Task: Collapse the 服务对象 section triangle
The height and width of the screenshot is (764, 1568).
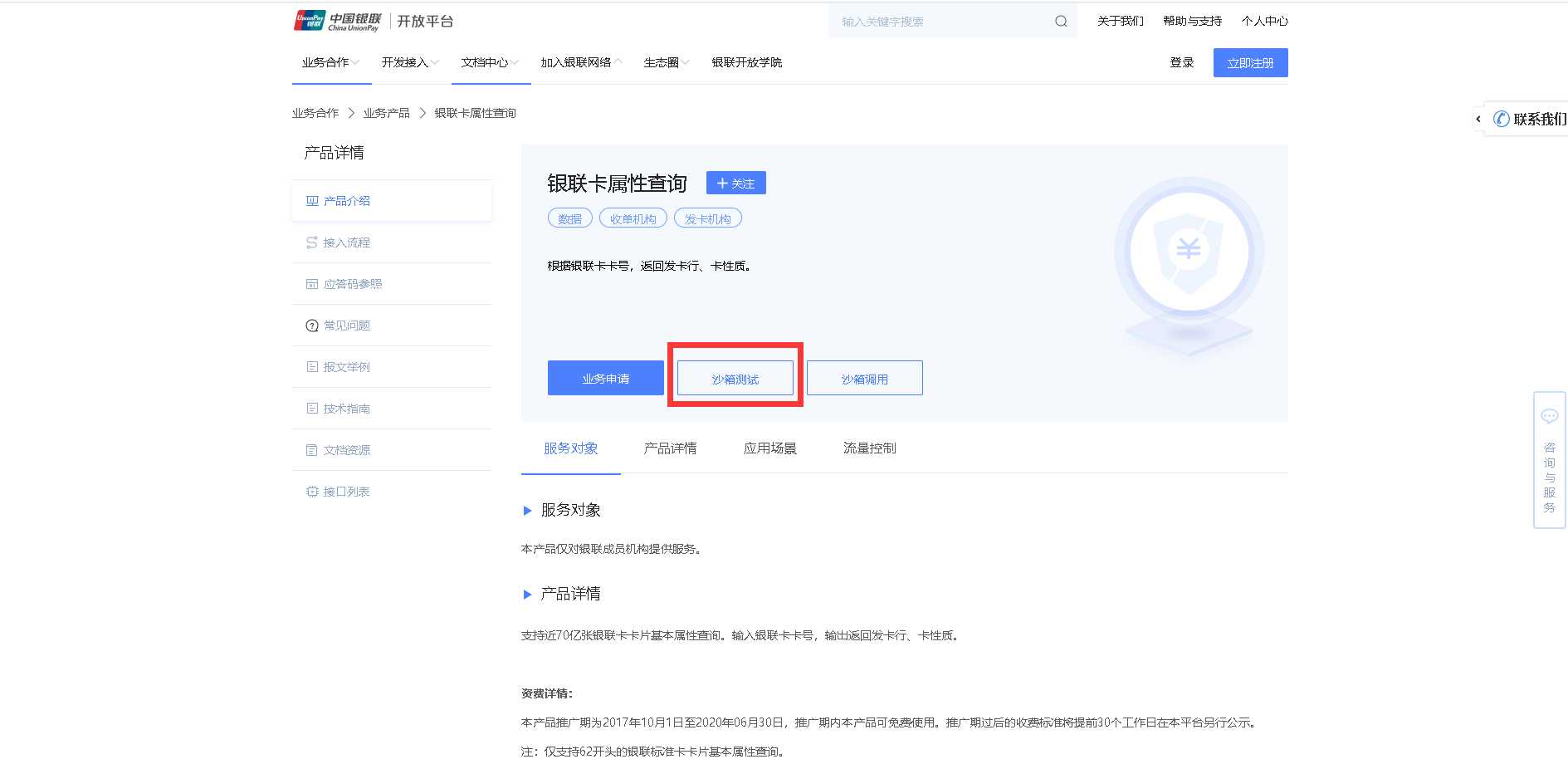Action: pyautogui.click(x=527, y=511)
